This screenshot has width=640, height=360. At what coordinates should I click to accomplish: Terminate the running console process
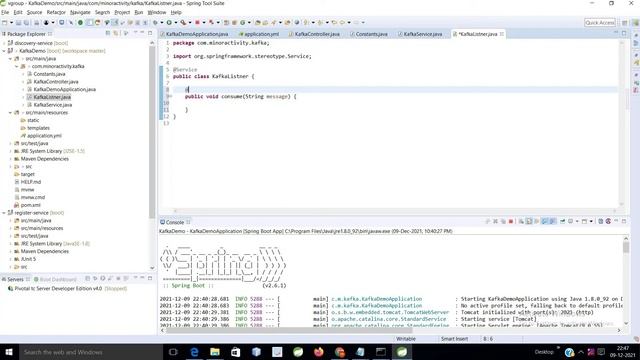point(511,221)
